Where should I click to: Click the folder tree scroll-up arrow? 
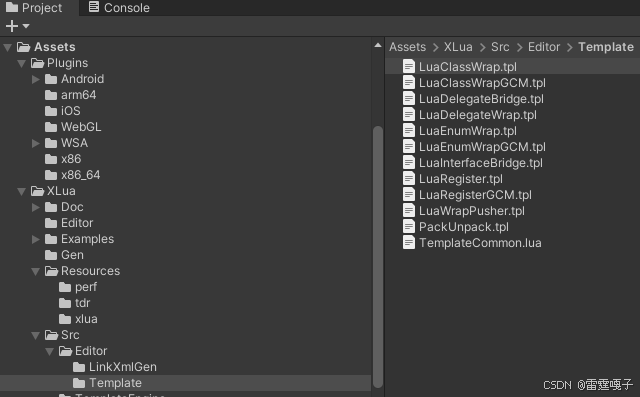(378, 45)
